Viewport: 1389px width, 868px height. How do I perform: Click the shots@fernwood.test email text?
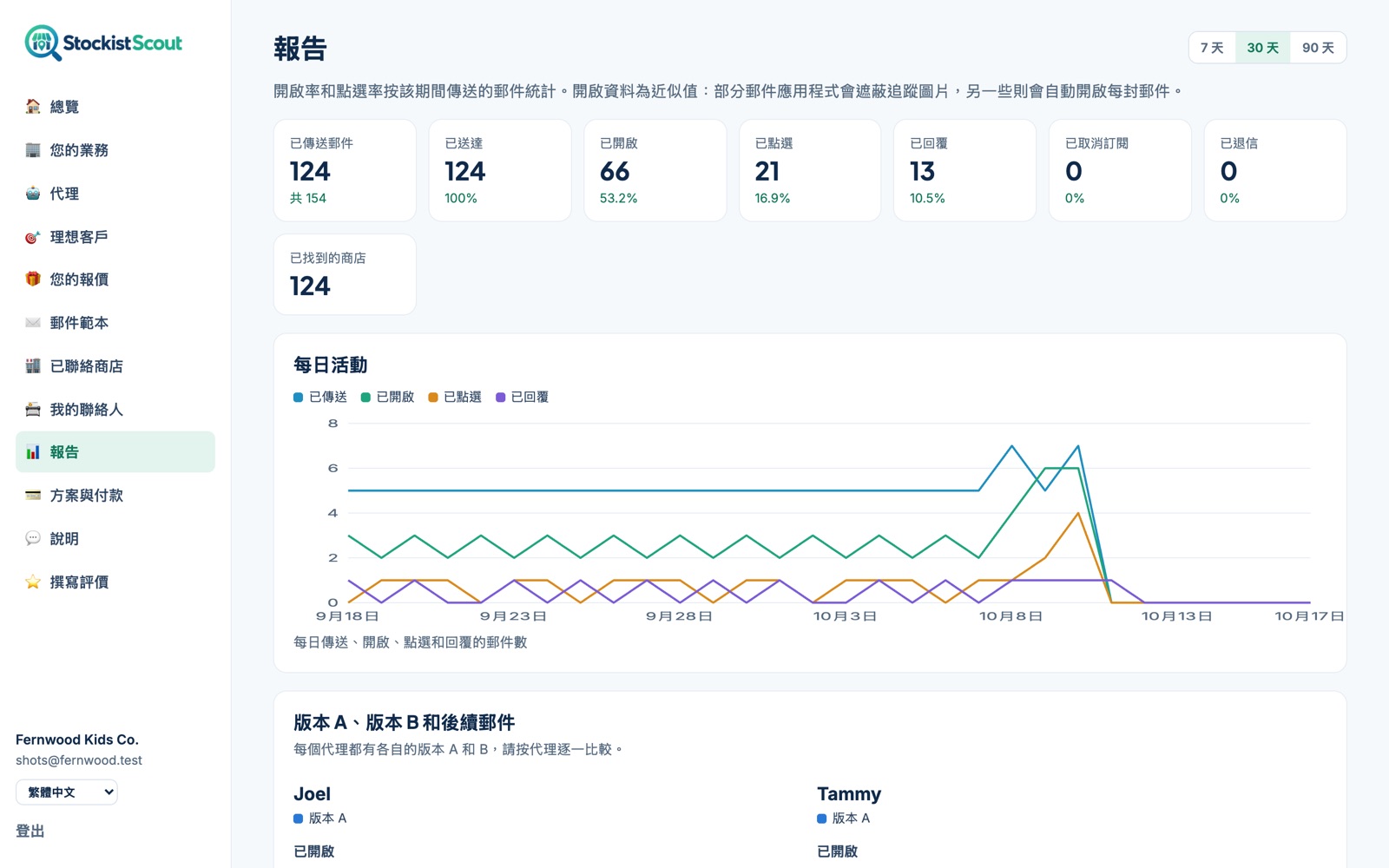point(79,760)
